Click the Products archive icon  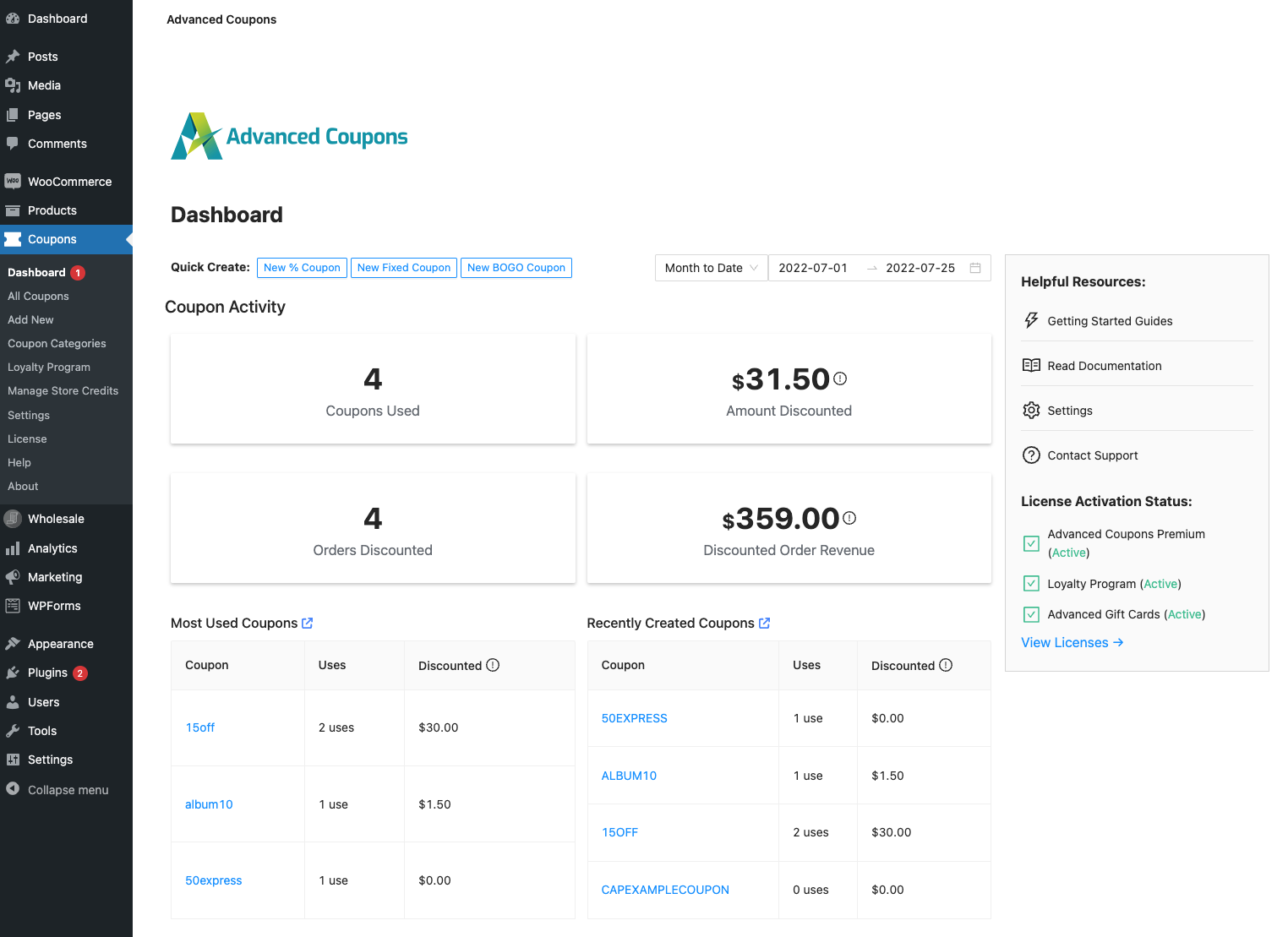(13, 210)
